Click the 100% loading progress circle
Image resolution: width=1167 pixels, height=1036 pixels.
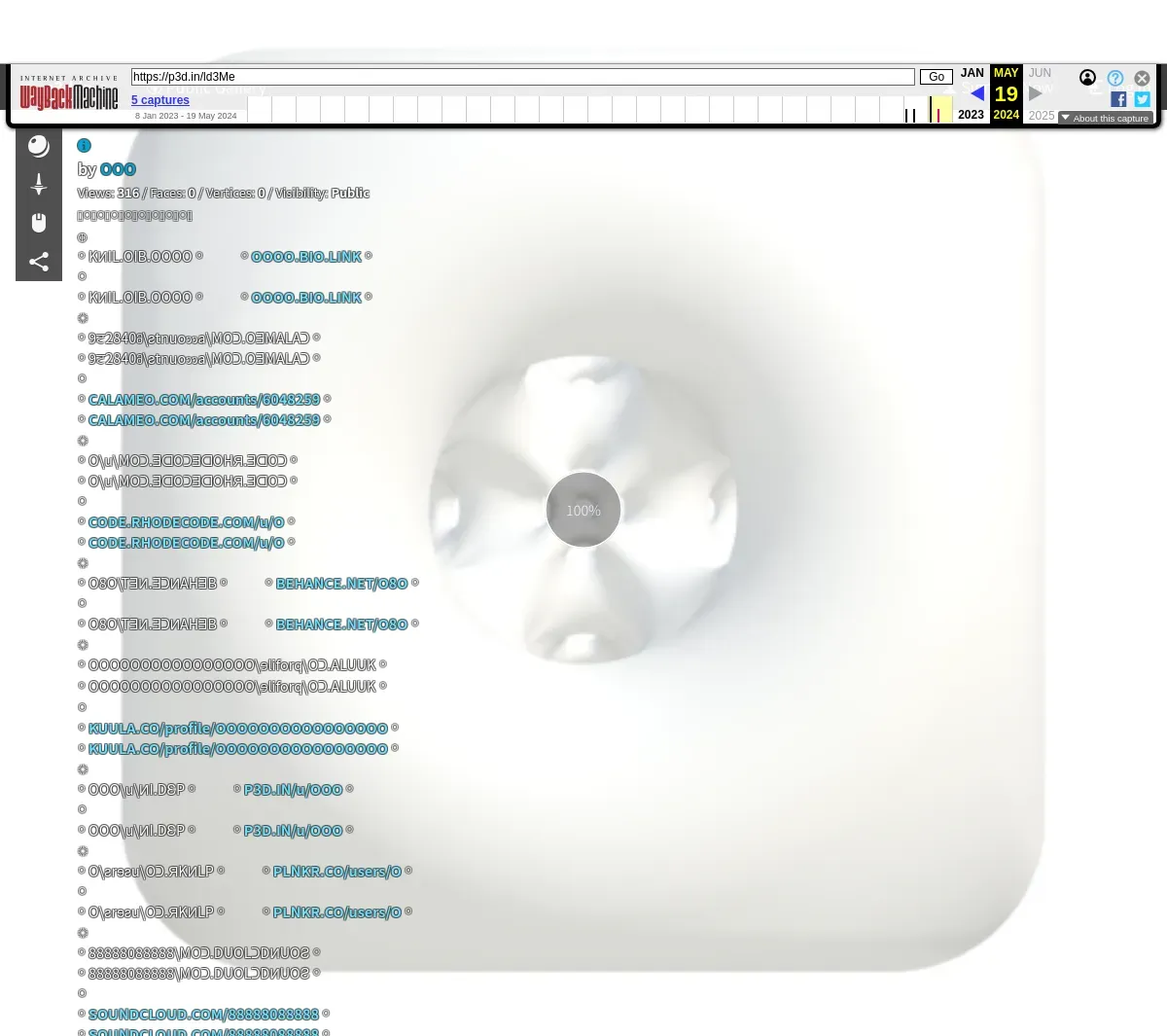(583, 510)
